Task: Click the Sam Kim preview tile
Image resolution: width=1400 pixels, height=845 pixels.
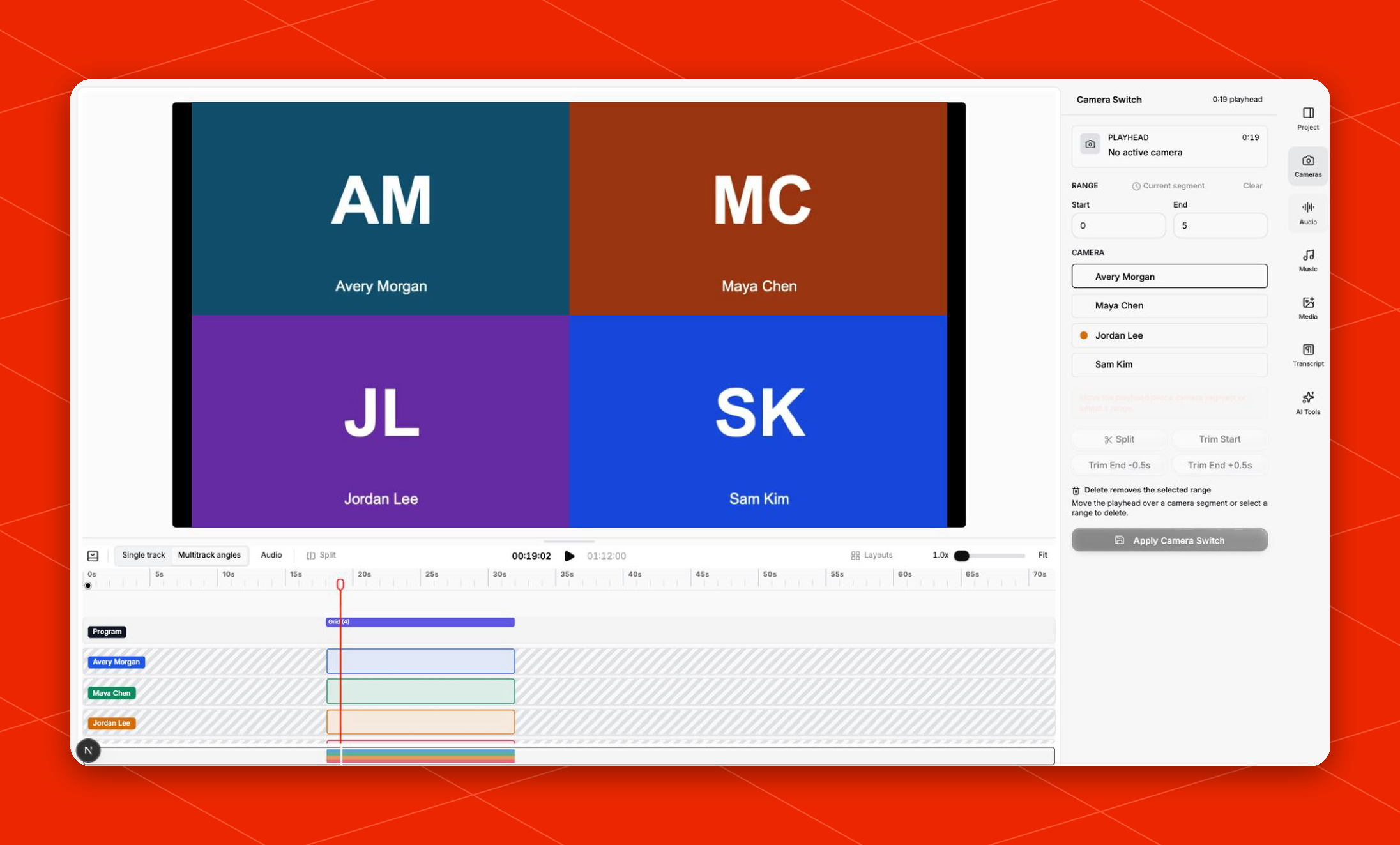Action: click(758, 422)
